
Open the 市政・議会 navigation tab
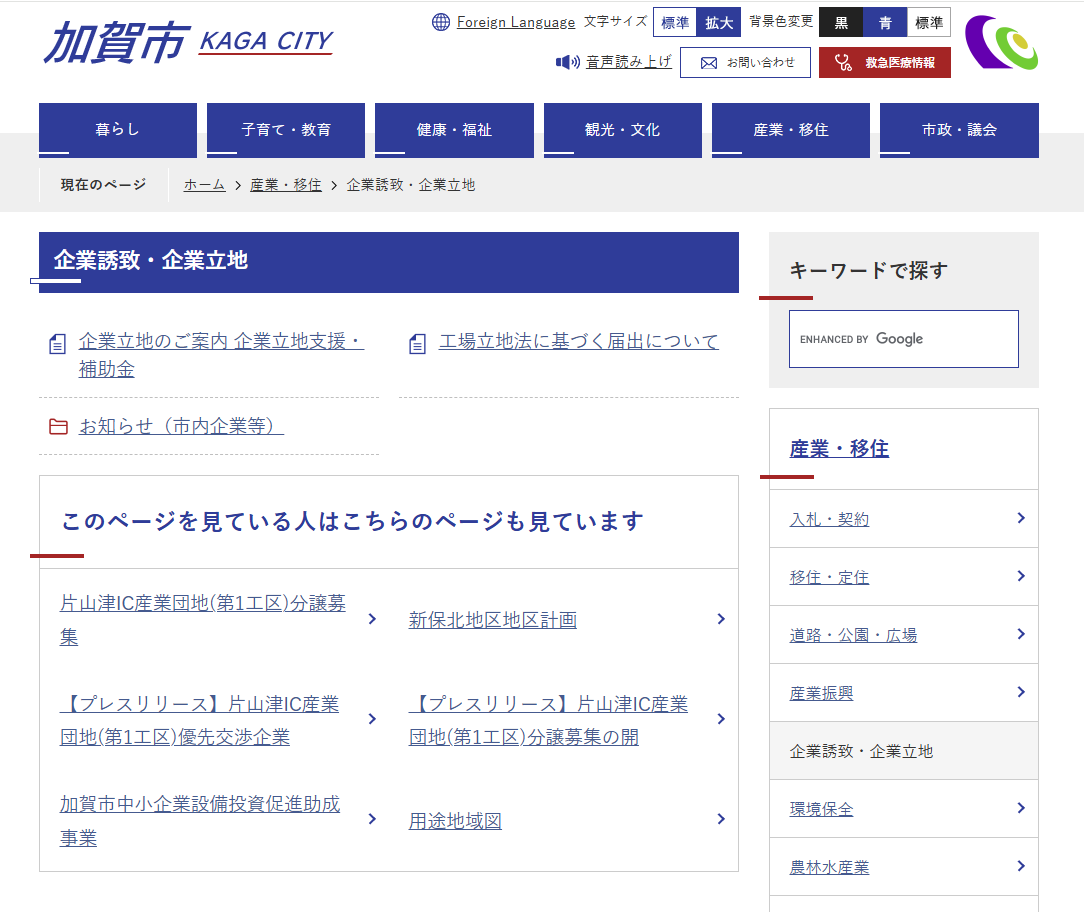pos(959,130)
